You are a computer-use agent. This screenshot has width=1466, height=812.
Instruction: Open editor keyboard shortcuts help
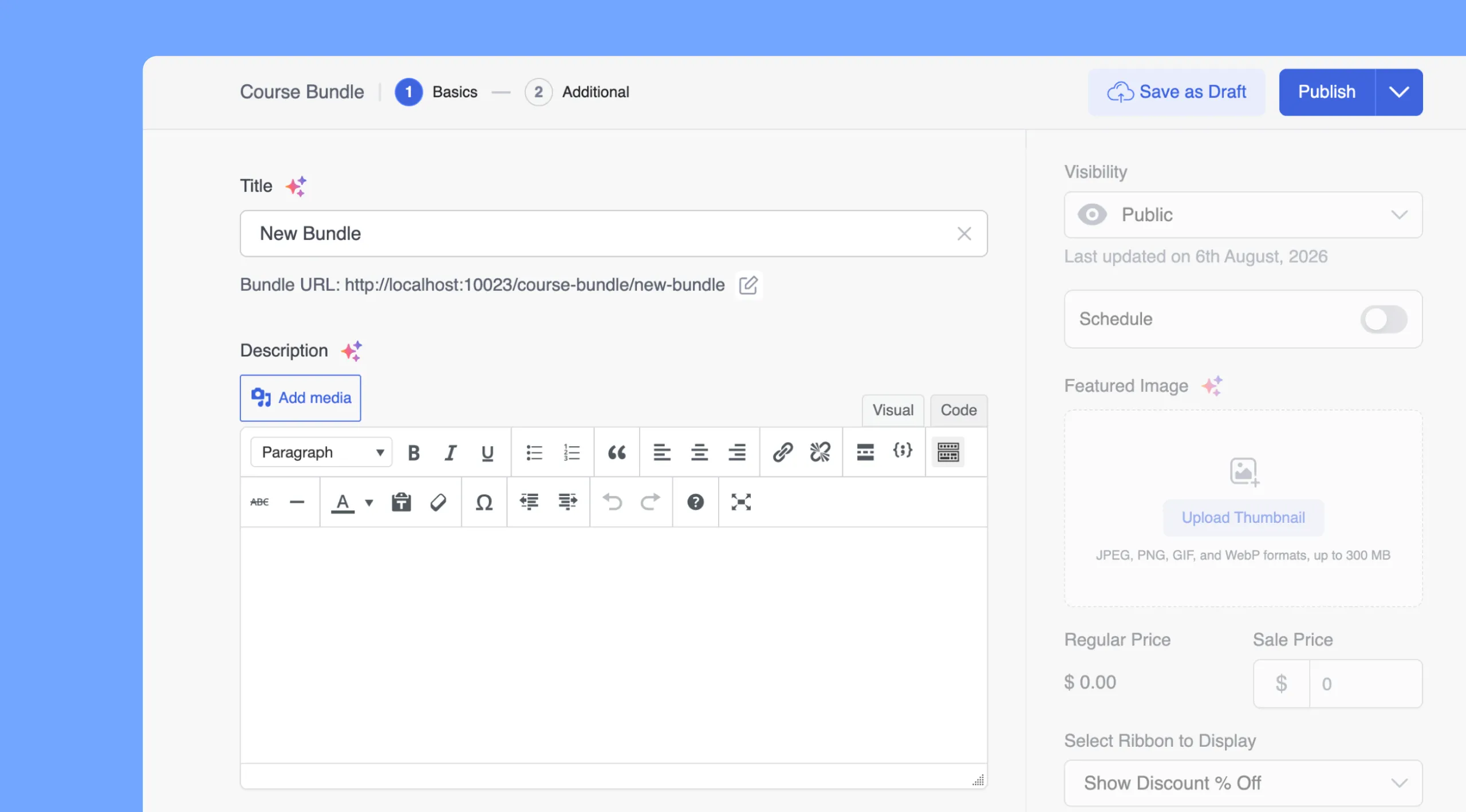pos(695,502)
